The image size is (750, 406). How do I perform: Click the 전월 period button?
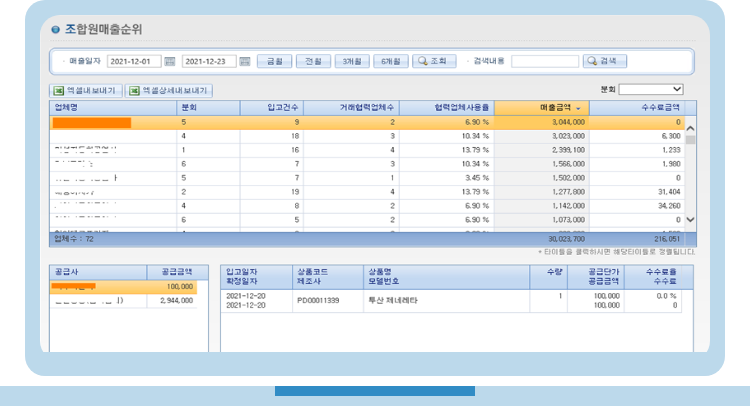point(313,61)
